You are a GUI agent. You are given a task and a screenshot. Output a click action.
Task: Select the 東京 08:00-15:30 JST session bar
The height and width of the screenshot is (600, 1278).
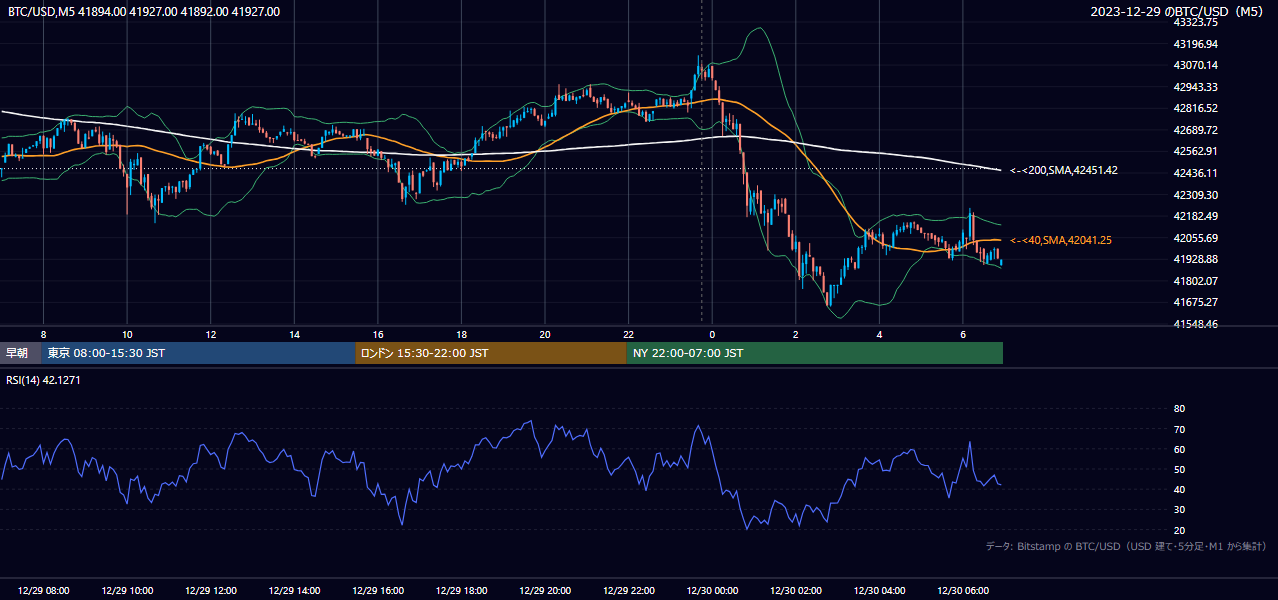click(198, 353)
